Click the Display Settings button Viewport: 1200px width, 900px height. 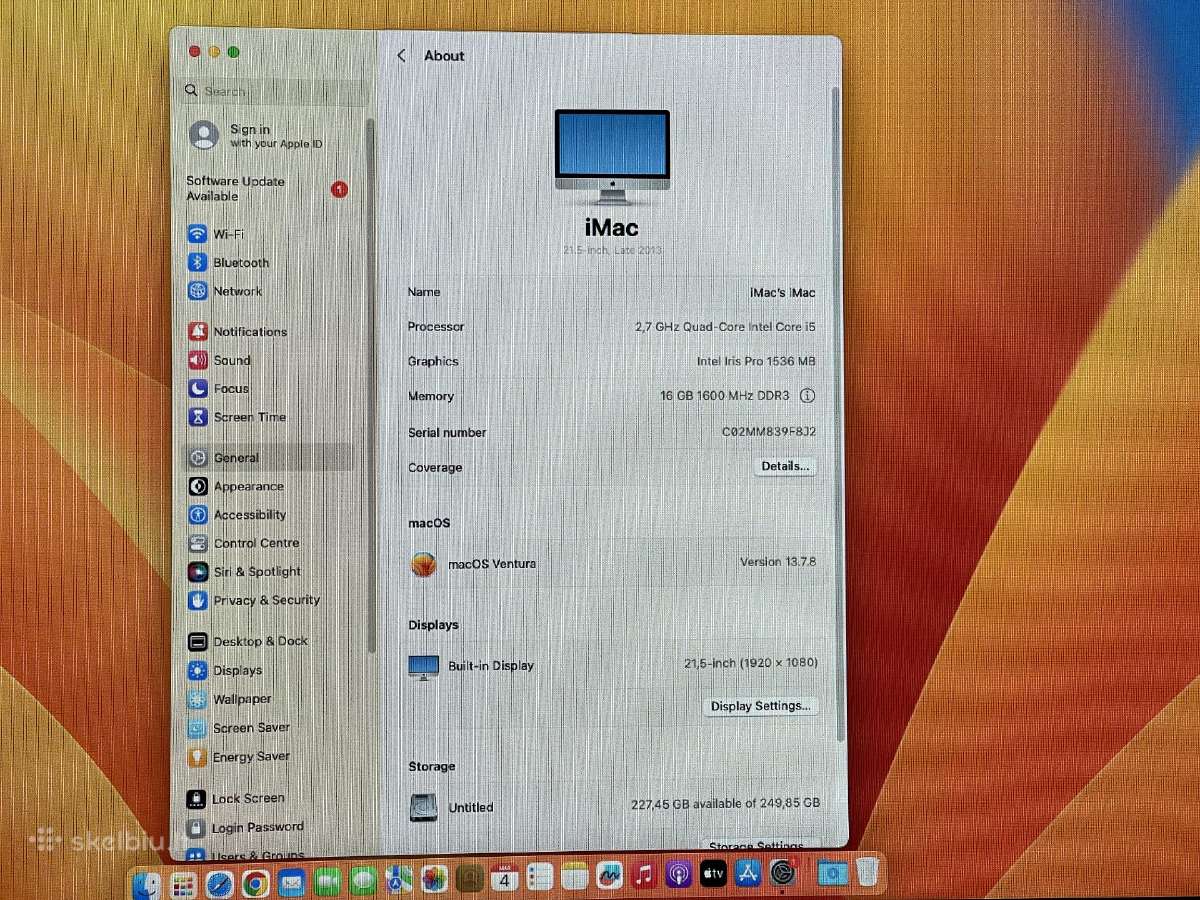[760, 706]
